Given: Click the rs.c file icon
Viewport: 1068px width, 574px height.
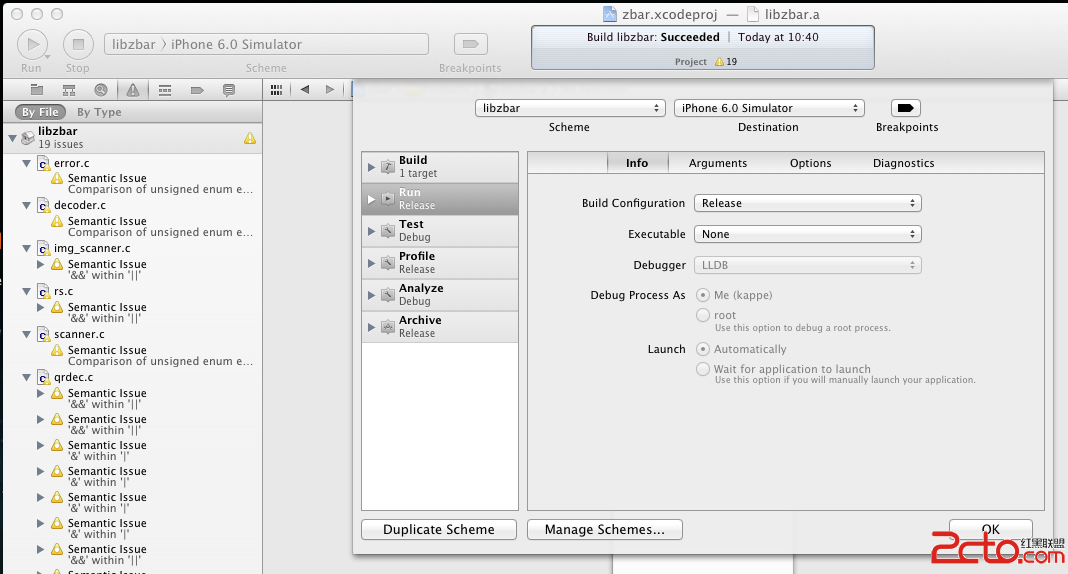Looking at the screenshot, I should click(x=43, y=291).
